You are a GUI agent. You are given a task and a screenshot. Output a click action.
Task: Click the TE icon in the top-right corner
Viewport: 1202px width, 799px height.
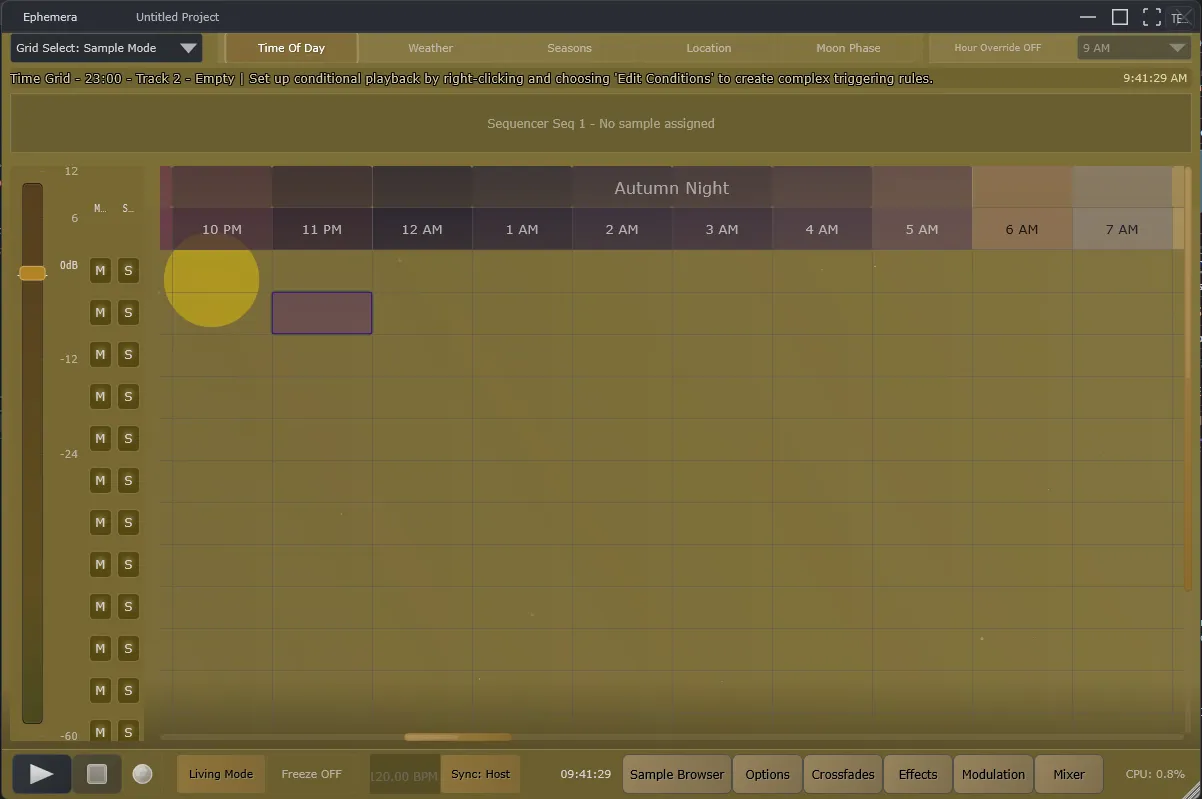pyautogui.click(x=1182, y=16)
